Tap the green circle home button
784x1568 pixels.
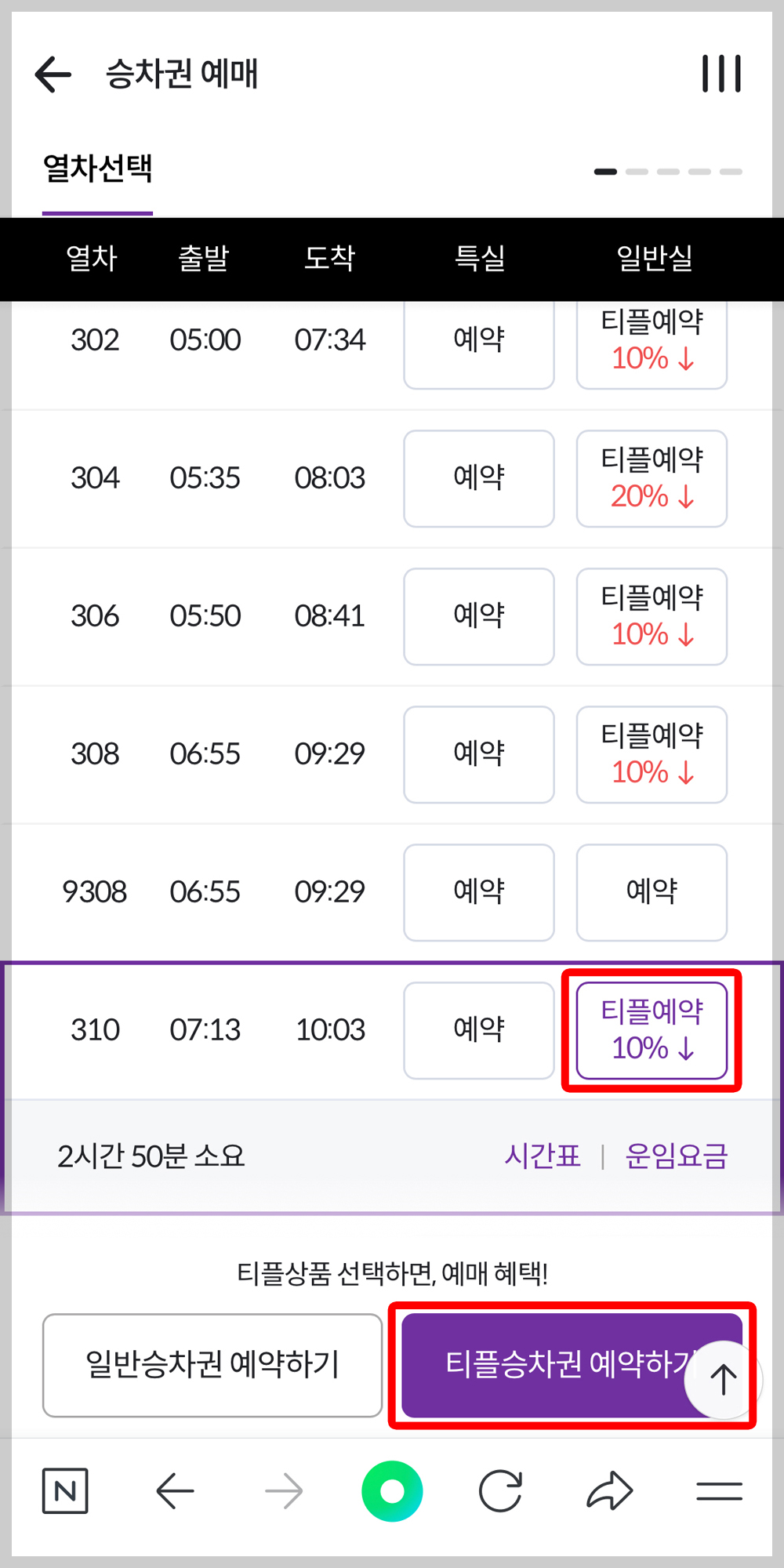coord(393,1490)
